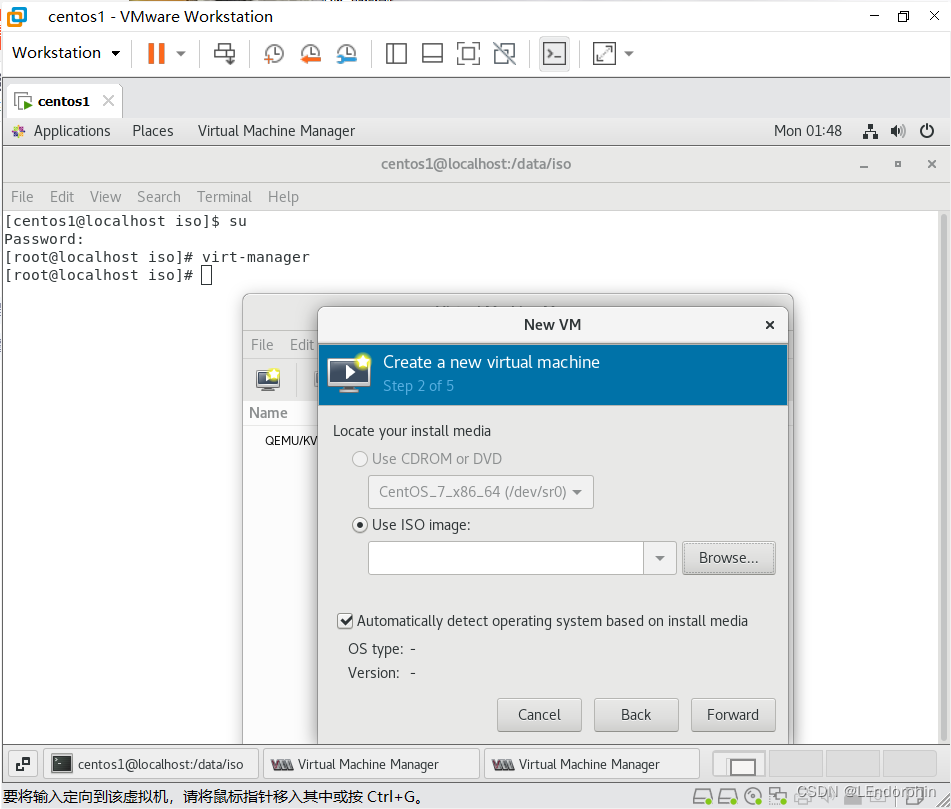
Task: Switch to second Virtual Machine Manager taskbar item
Action: (x=591, y=765)
